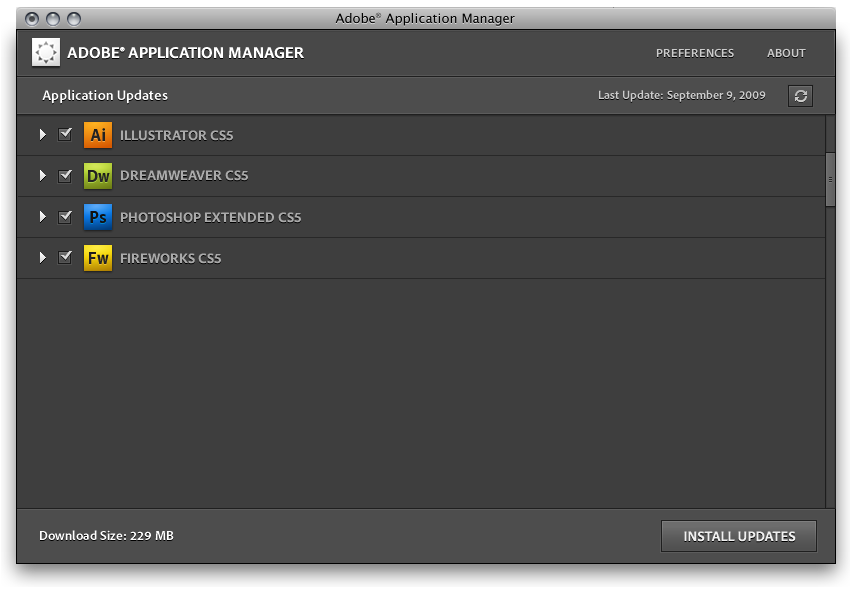
Task: Click the Dreamweaver Dw icon
Action: (98, 176)
